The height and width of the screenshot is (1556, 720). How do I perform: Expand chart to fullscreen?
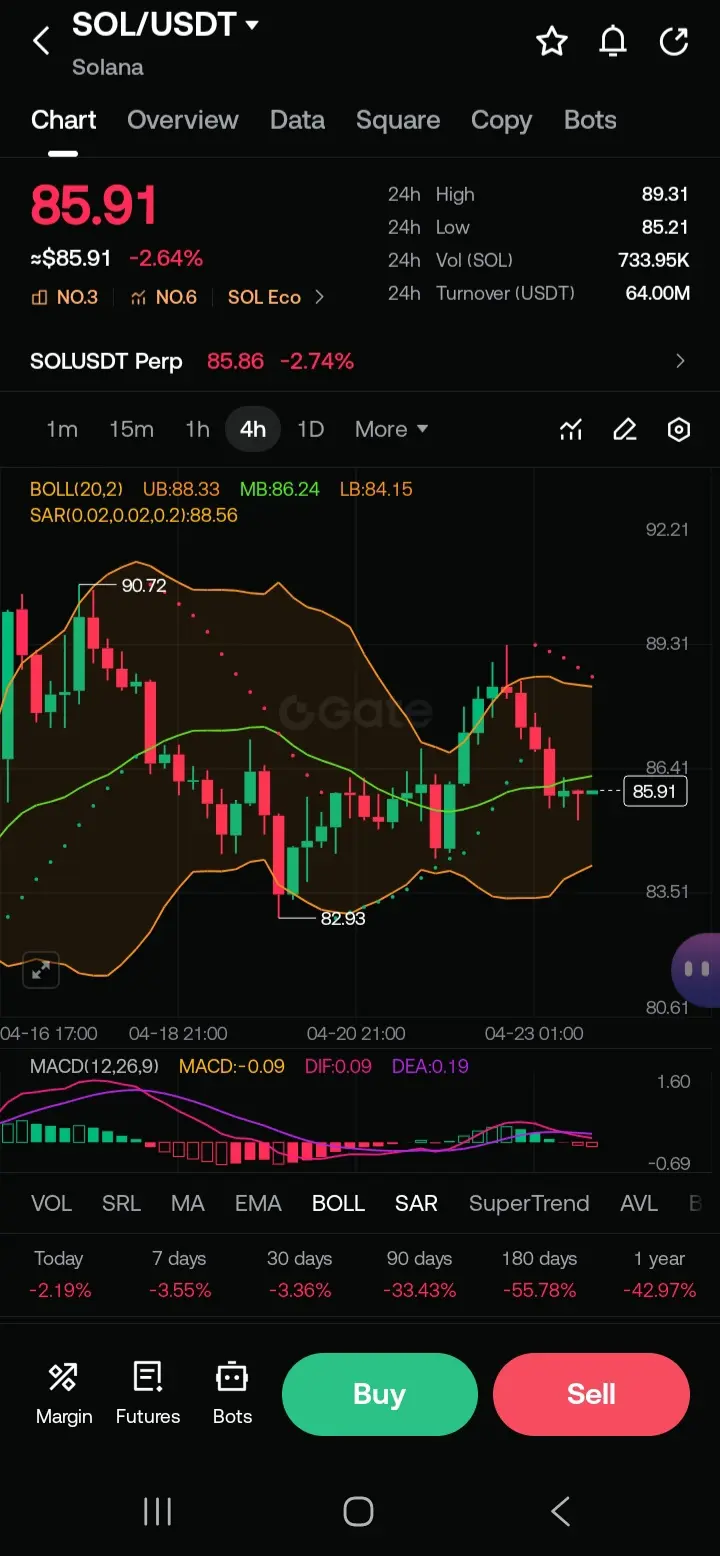41,970
